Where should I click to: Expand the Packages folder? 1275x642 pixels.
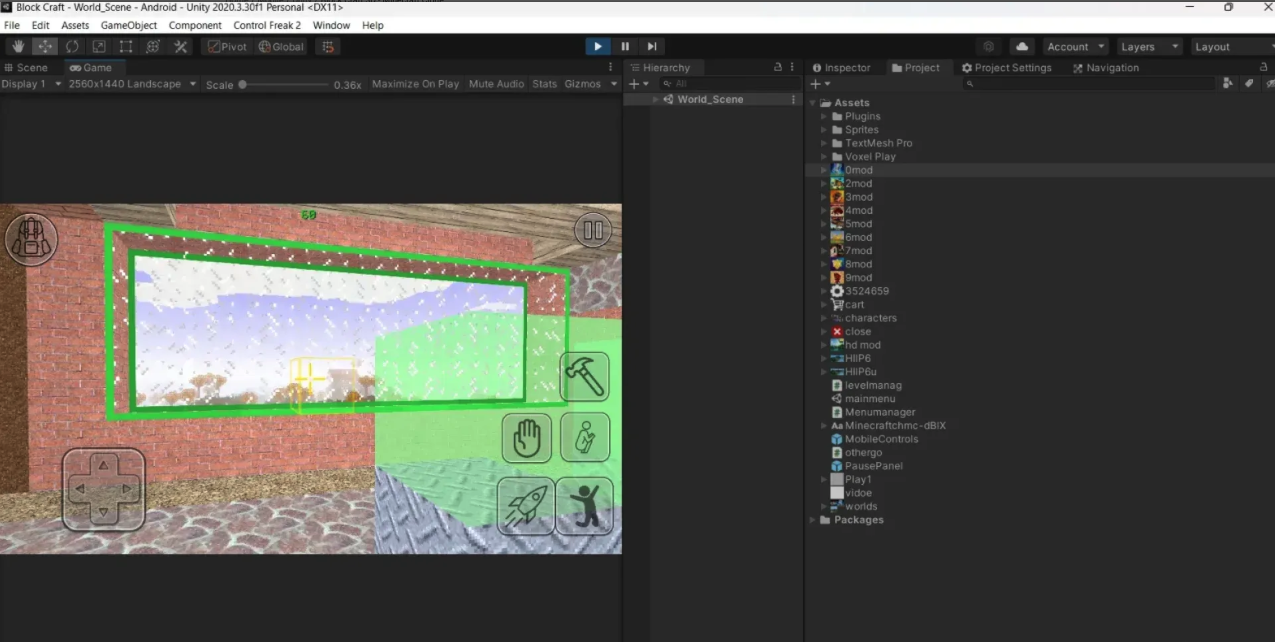813,520
